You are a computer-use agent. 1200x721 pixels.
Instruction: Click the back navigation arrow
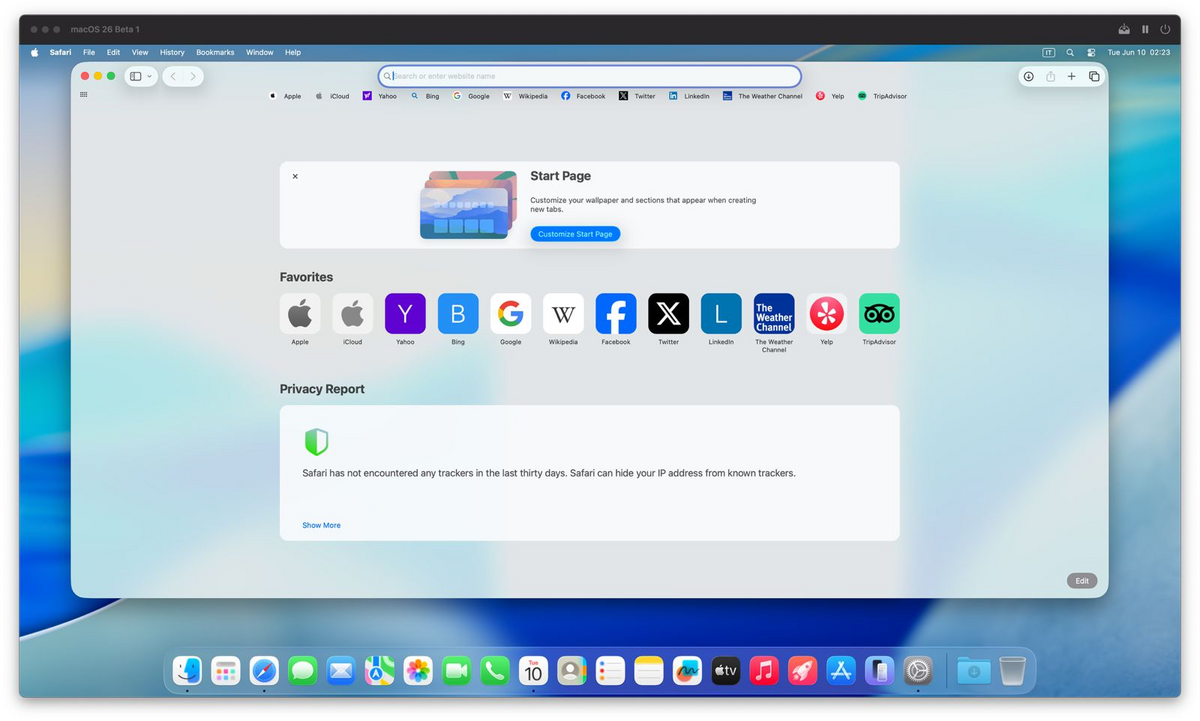[x=172, y=76]
